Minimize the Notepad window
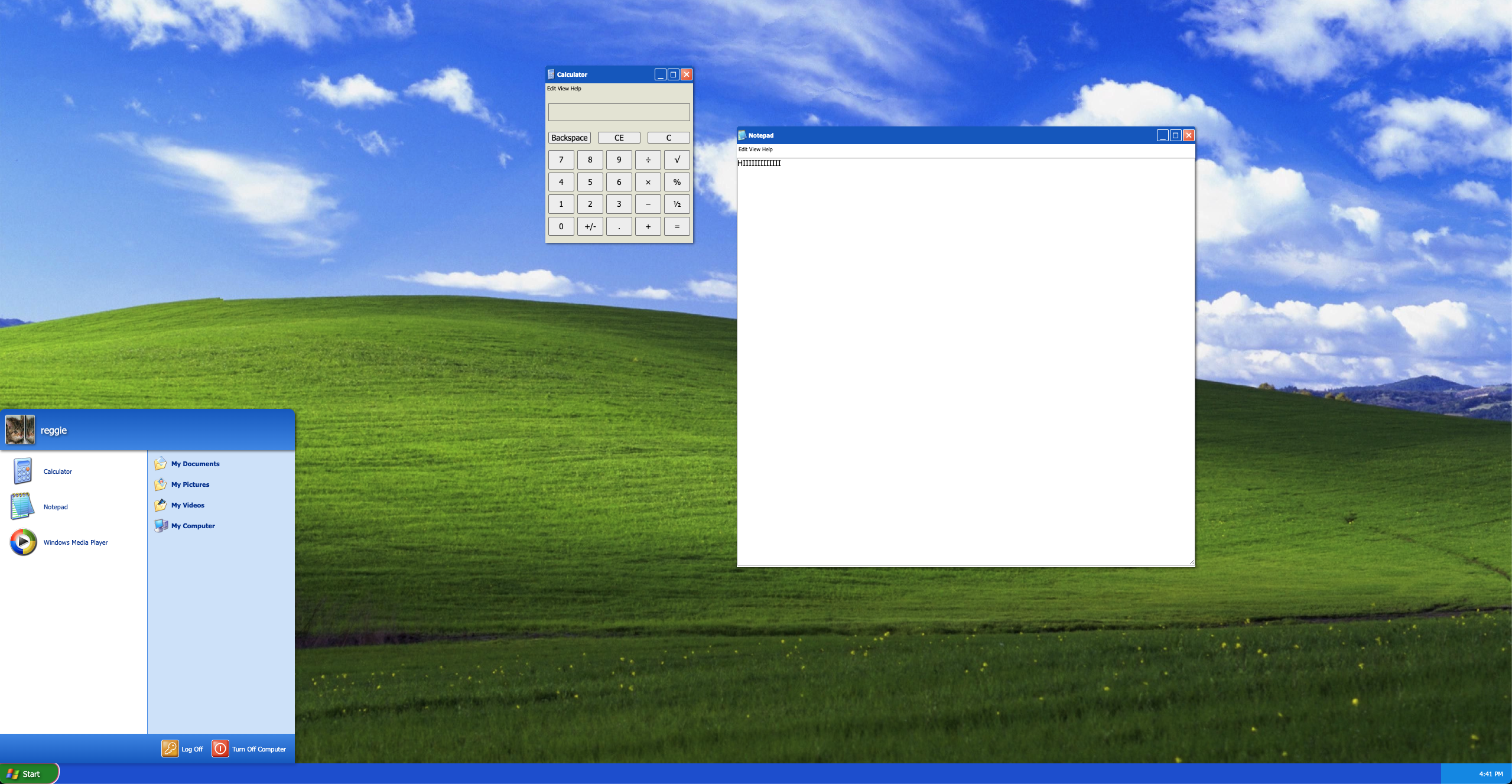Image resolution: width=1512 pixels, height=784 pixels. pyautogui.click(x=1163, y=135)
